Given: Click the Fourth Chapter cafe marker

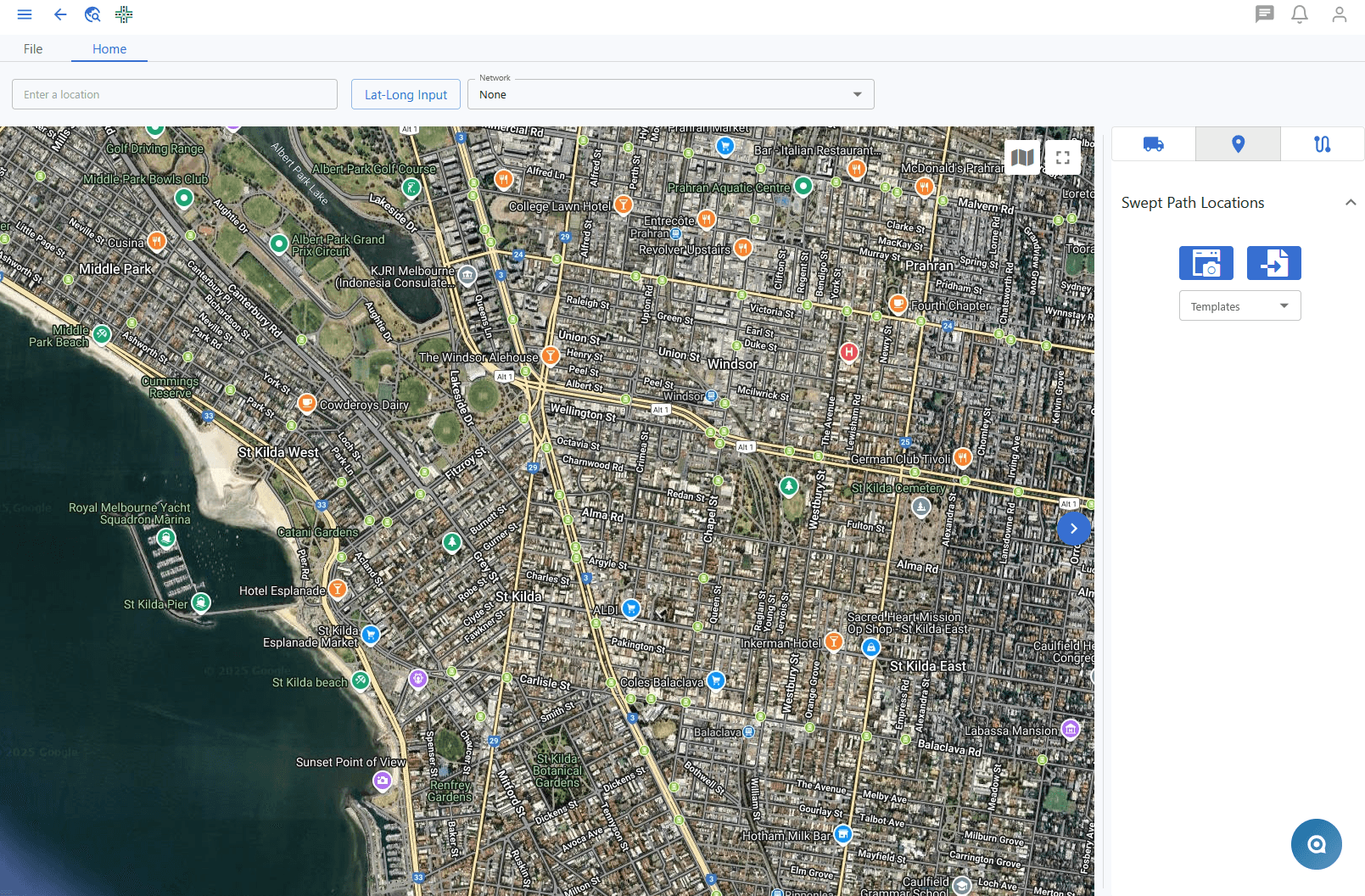Looking at the screenshot, I should point(898,304).
